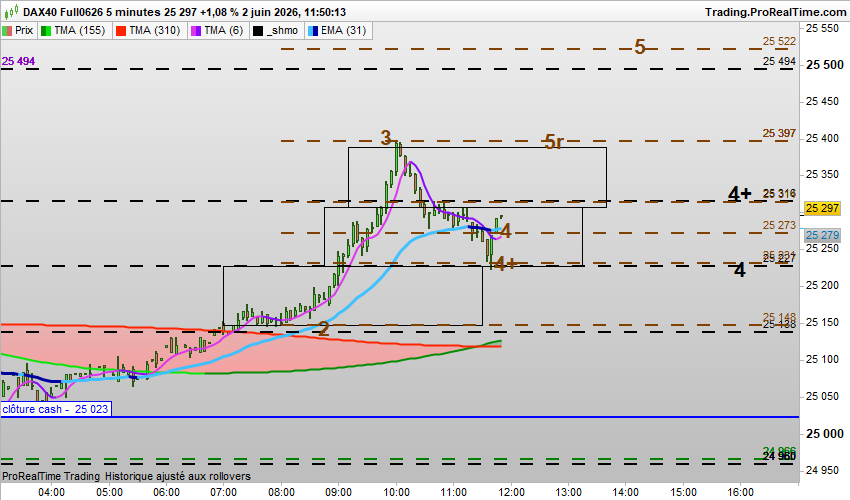Viewport: 850px width, 500px height.
Task: Select the EMA (31) legend item
Action: (x=338, y=30)
